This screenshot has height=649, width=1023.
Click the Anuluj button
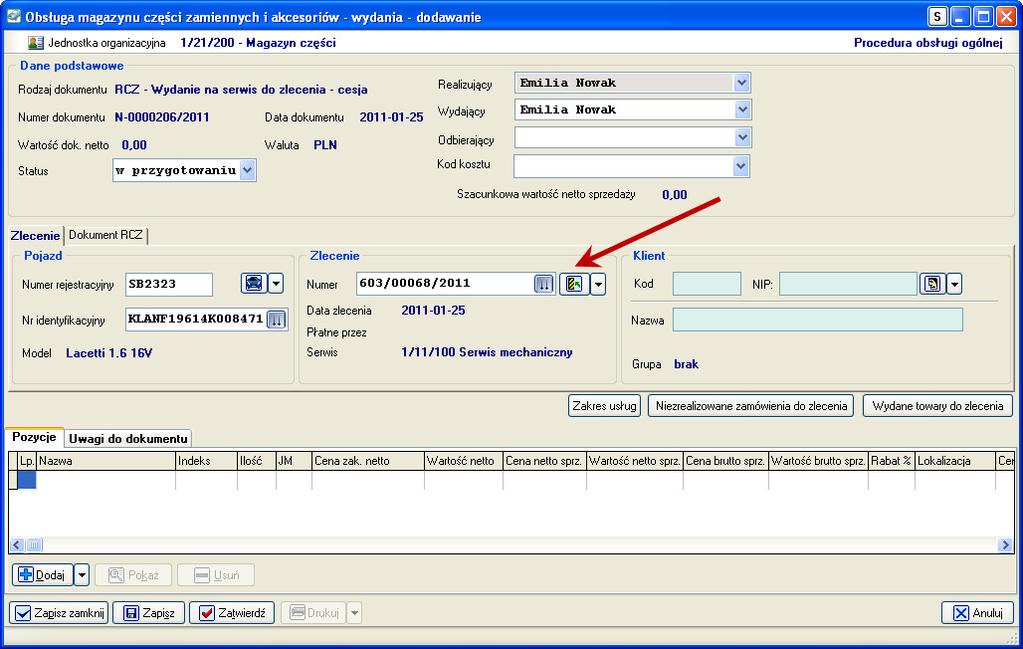click(977, 612)
